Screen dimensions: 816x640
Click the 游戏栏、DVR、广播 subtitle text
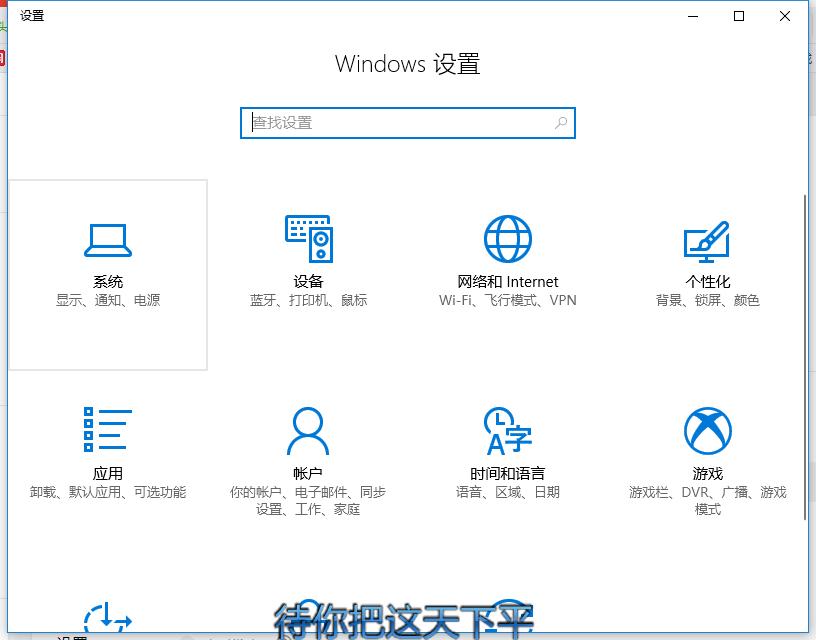point(707,492)
